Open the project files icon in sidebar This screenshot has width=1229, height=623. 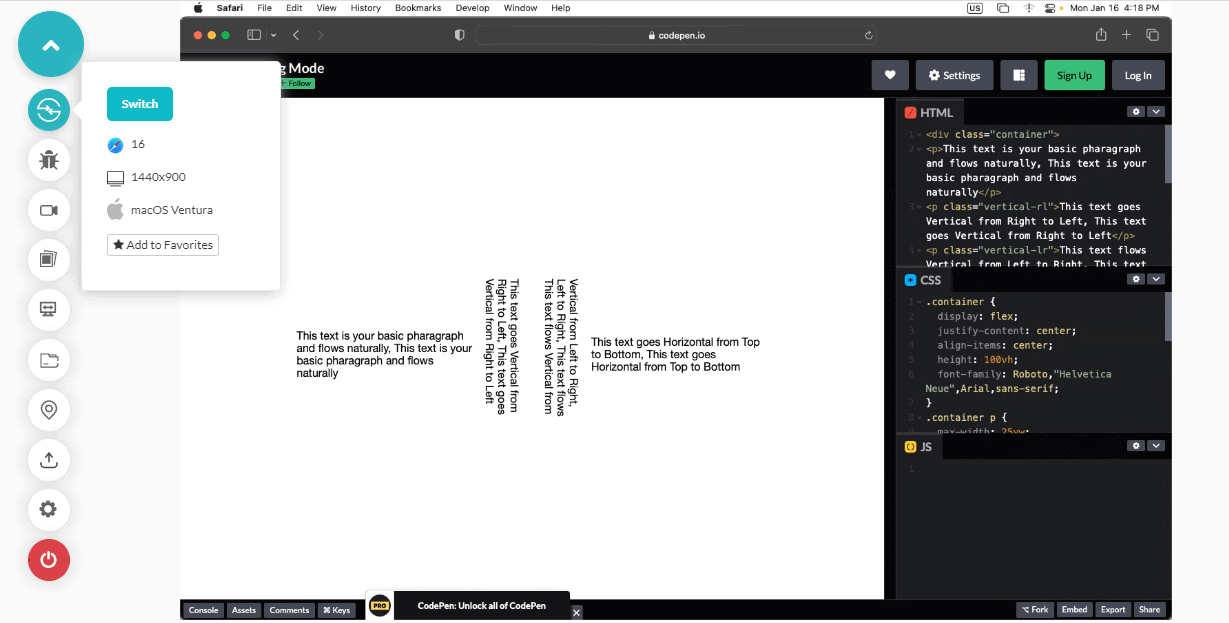tap(49, 360)
